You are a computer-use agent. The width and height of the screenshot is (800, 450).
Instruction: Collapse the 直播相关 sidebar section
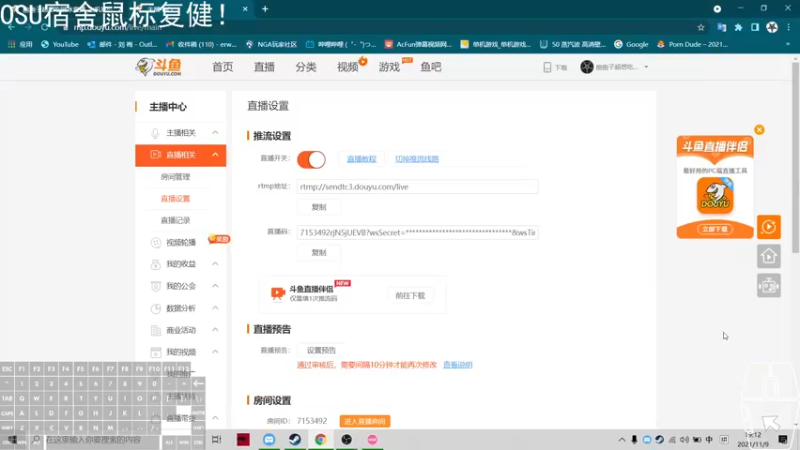(215, 155)
